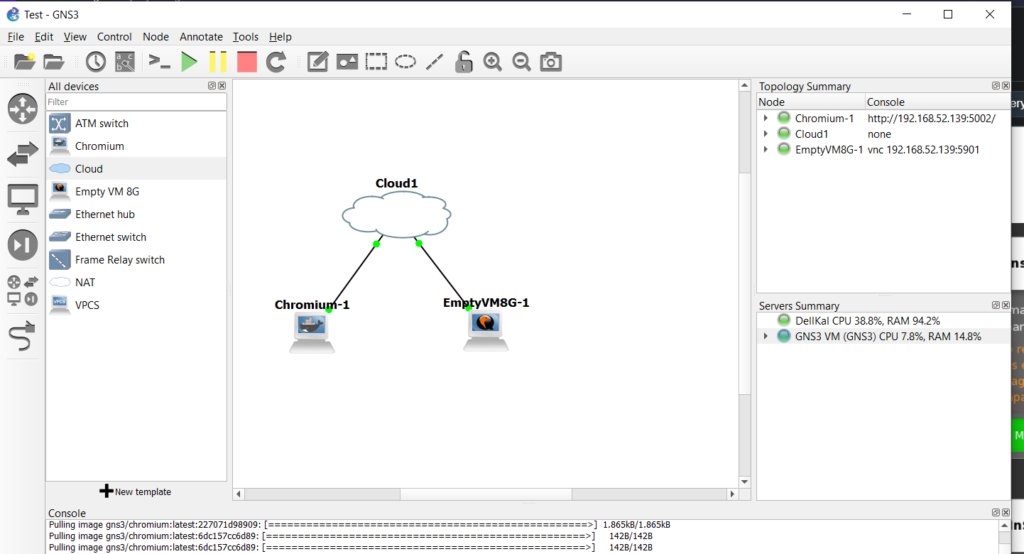
Task: Select Chromium in device list
Action: point(136,146)
